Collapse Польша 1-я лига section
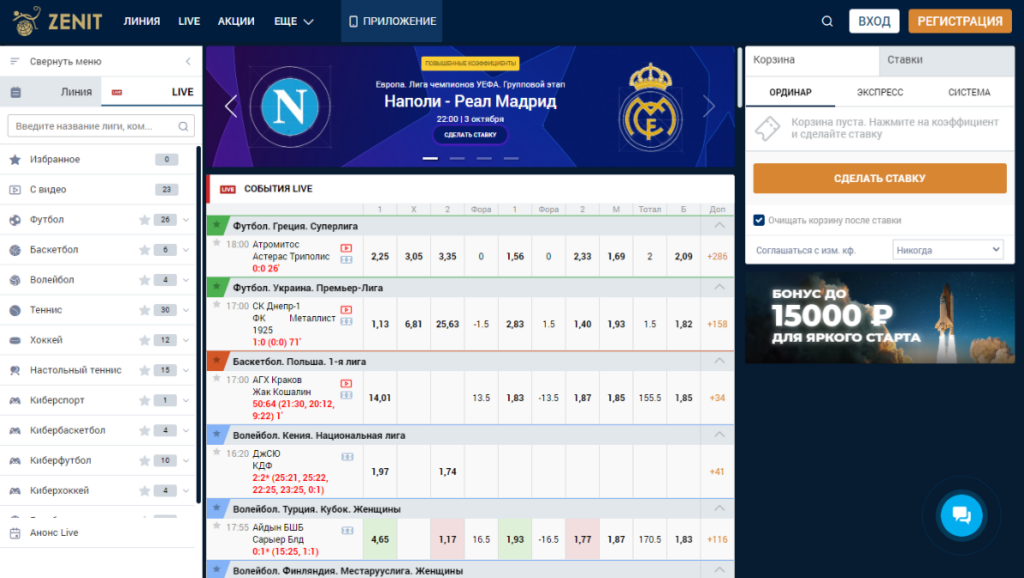This screenshot has height=578, width=1024. [719, 361]
